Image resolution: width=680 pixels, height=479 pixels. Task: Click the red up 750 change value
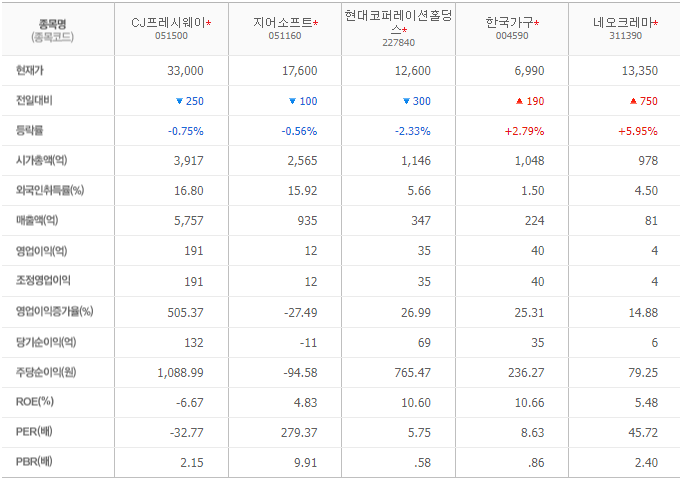pos(644,101)
